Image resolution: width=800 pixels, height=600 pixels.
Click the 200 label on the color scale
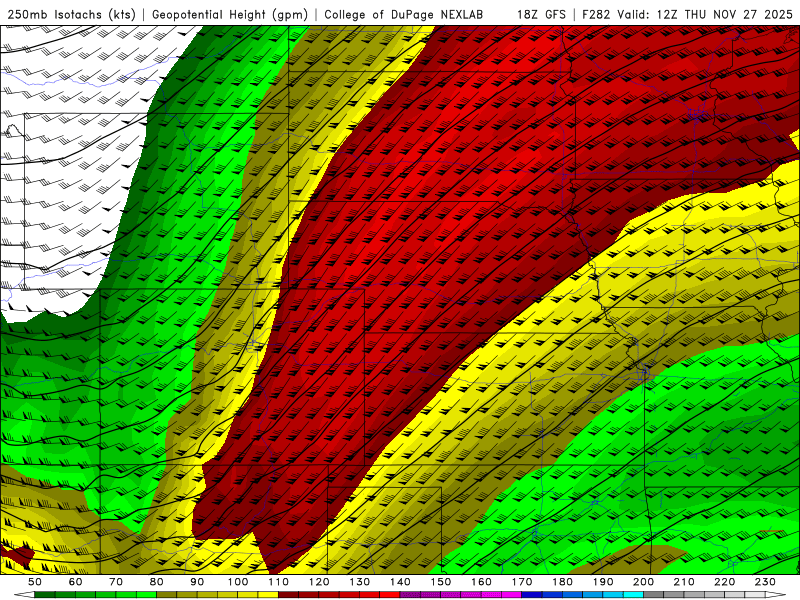click(x=643, y=582)
